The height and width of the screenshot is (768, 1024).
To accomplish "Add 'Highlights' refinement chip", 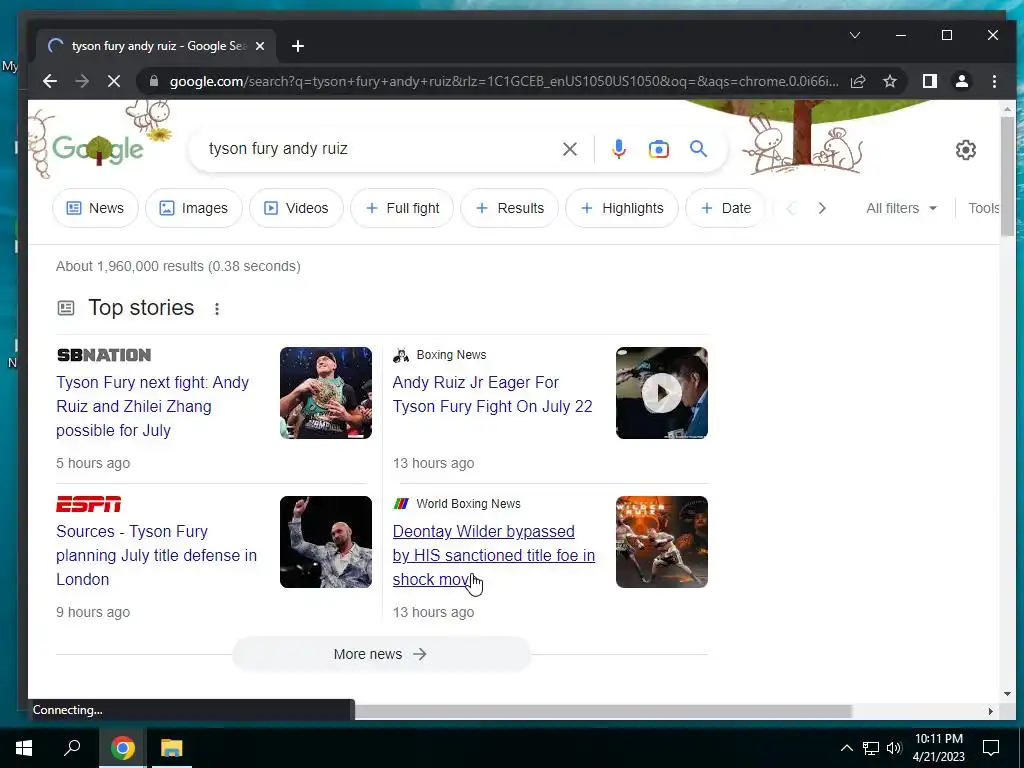I will pyautogui.click(x=622, y=208).
